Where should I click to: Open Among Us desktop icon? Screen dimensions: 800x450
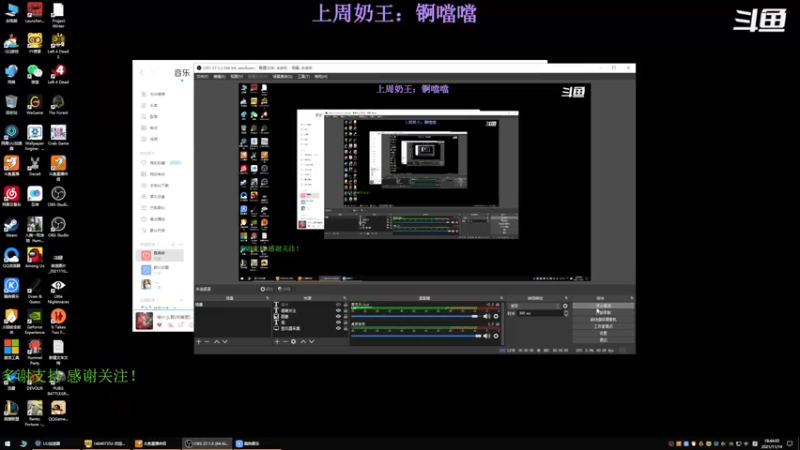click(x=35, y=258)
